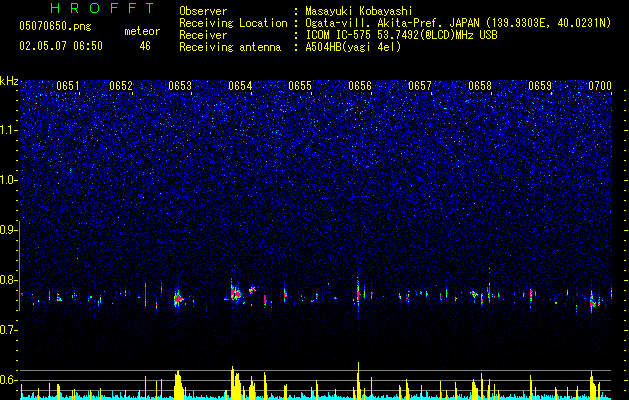Click the 0653 time marker
This screenshot has width=629, height=400.
[x=180, y=86]
